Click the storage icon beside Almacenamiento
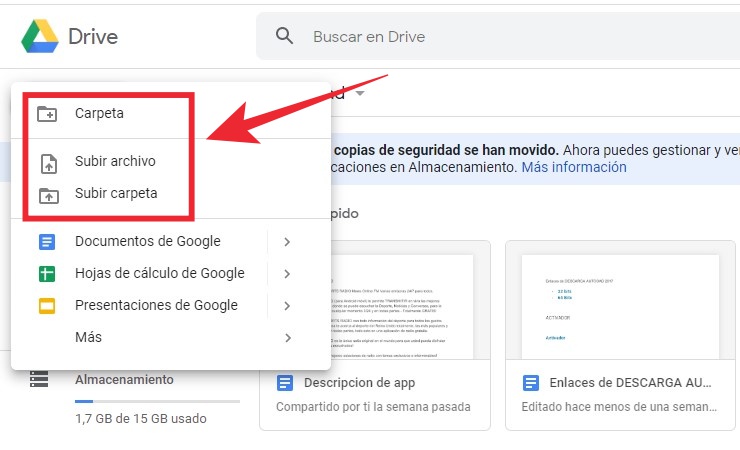Screen dimensions: 740x450 coord(39,379)
